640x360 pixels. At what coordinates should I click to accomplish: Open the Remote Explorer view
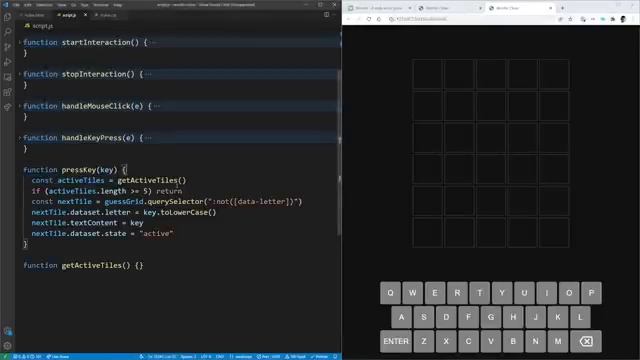[7, 77]
